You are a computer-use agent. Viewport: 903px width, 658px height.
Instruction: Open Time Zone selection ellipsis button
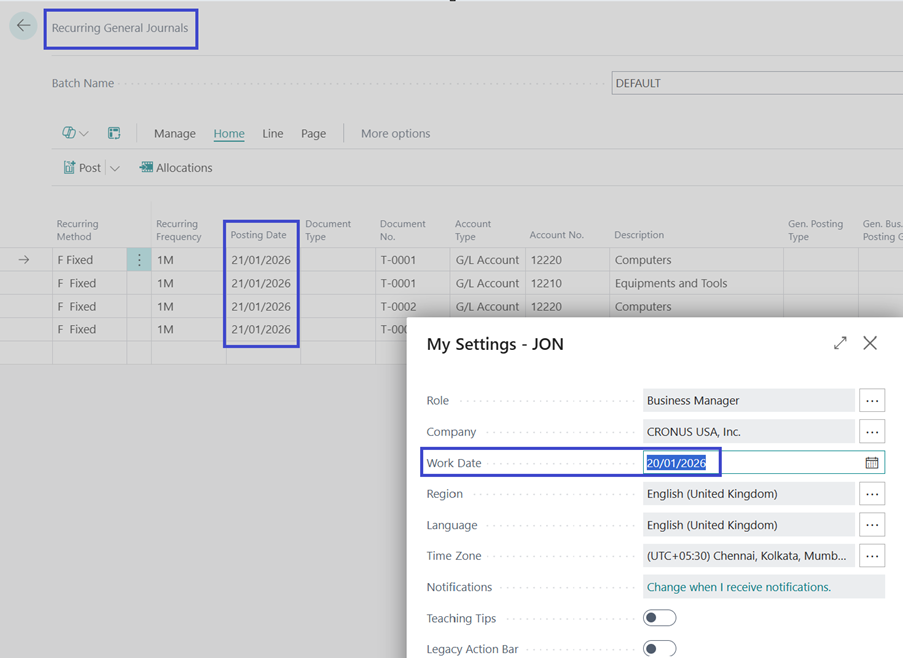point(872,556)
